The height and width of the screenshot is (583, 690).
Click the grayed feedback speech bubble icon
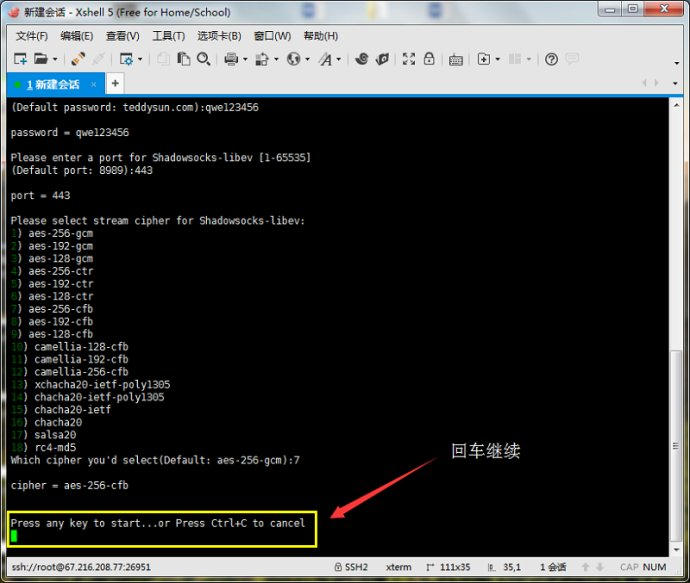(x=572, y=59)
